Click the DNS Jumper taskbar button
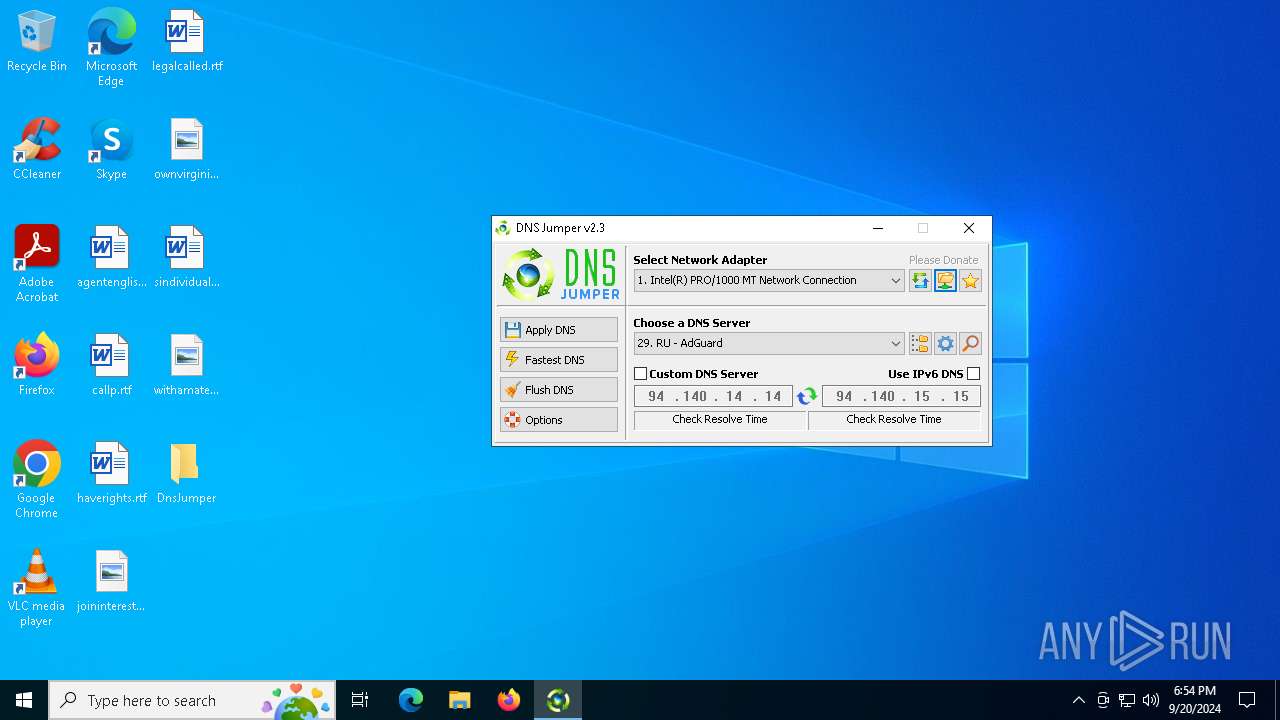Image resolution: width=1280 pixels, height=720 pixels. (x=558, y=700)
